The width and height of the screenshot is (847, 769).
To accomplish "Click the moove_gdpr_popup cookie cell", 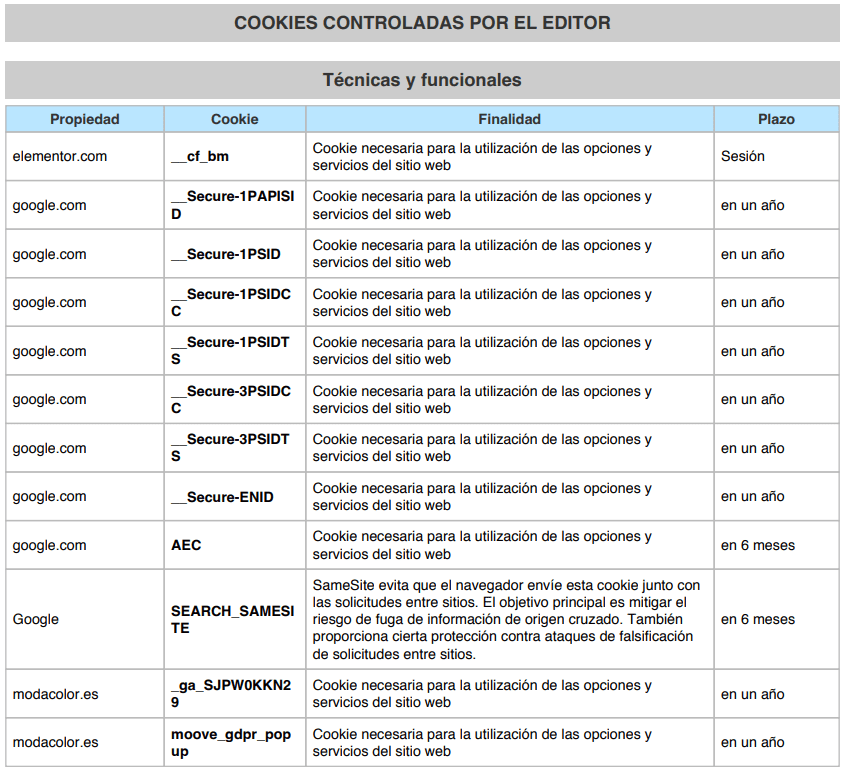I will tap(231, 742).
